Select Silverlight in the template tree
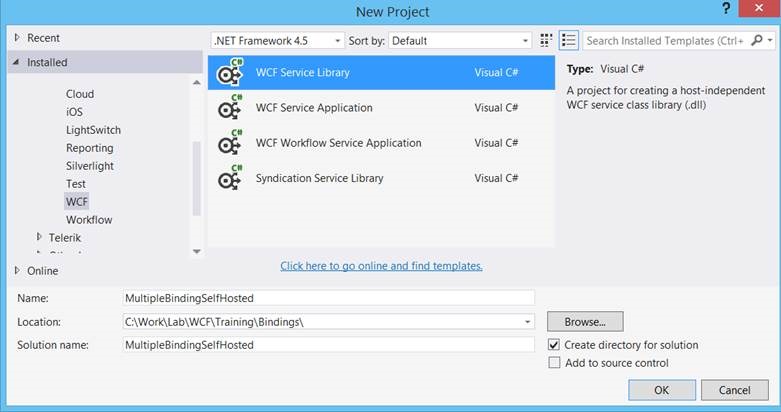The width and height of the screenshot is (781, 412). 90,166
